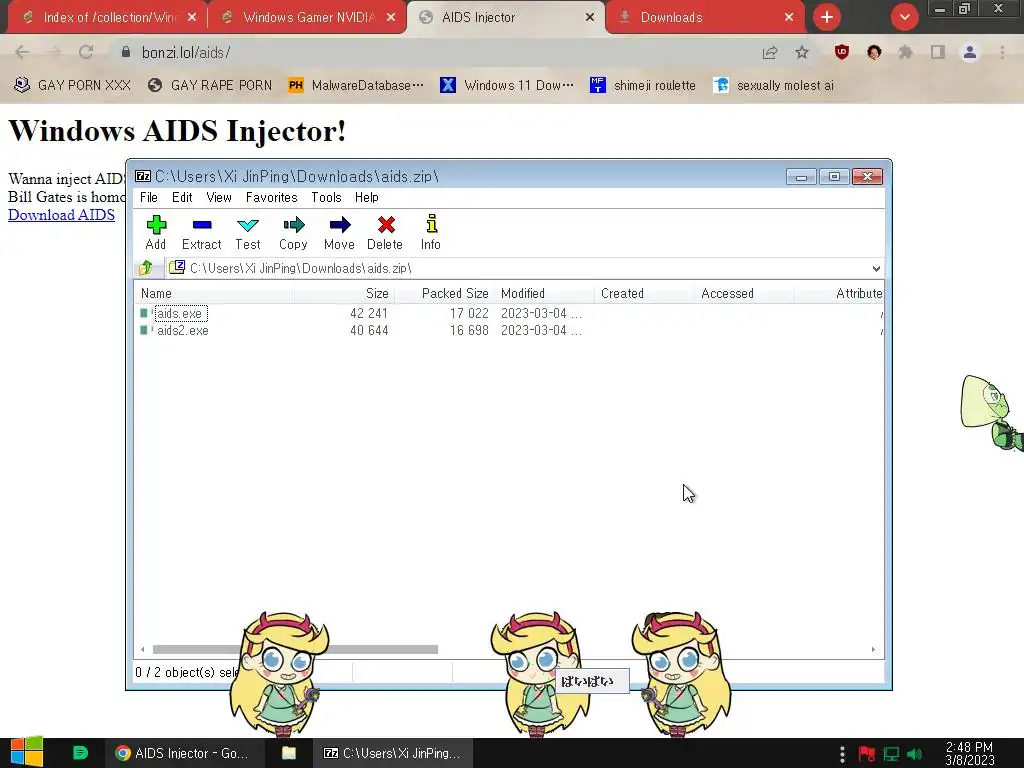Click the horizontal scrollbar thumb in 7-Zip
This screenshot has width=1024, height=768.
295,649
